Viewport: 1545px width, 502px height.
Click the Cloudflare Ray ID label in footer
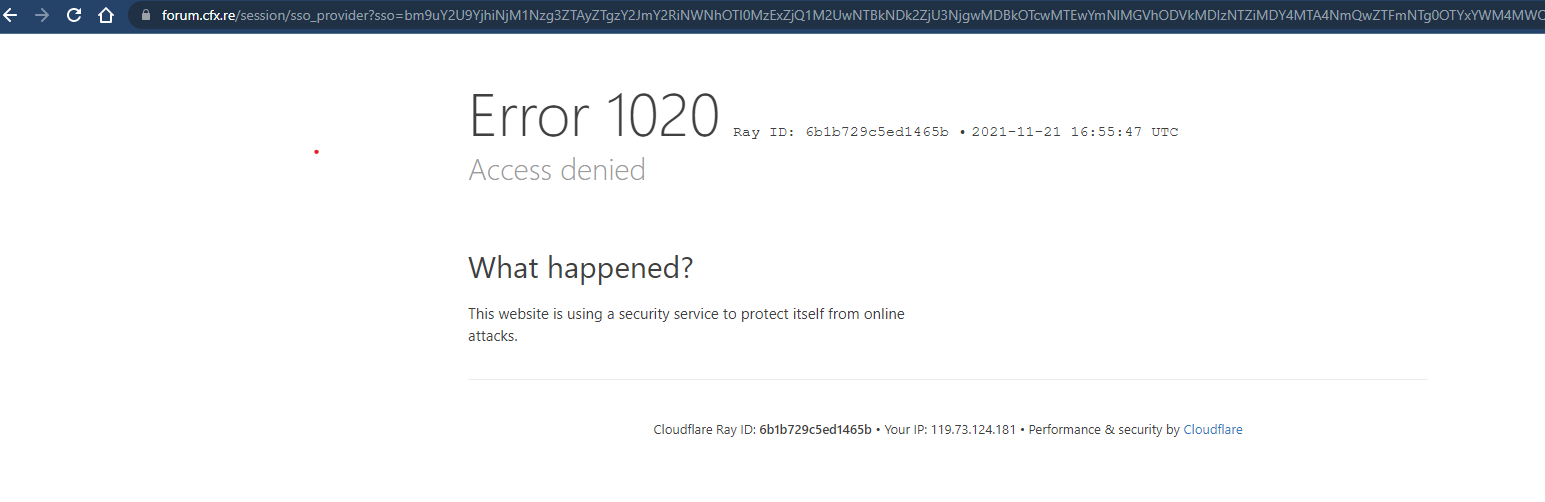point(704,430)
